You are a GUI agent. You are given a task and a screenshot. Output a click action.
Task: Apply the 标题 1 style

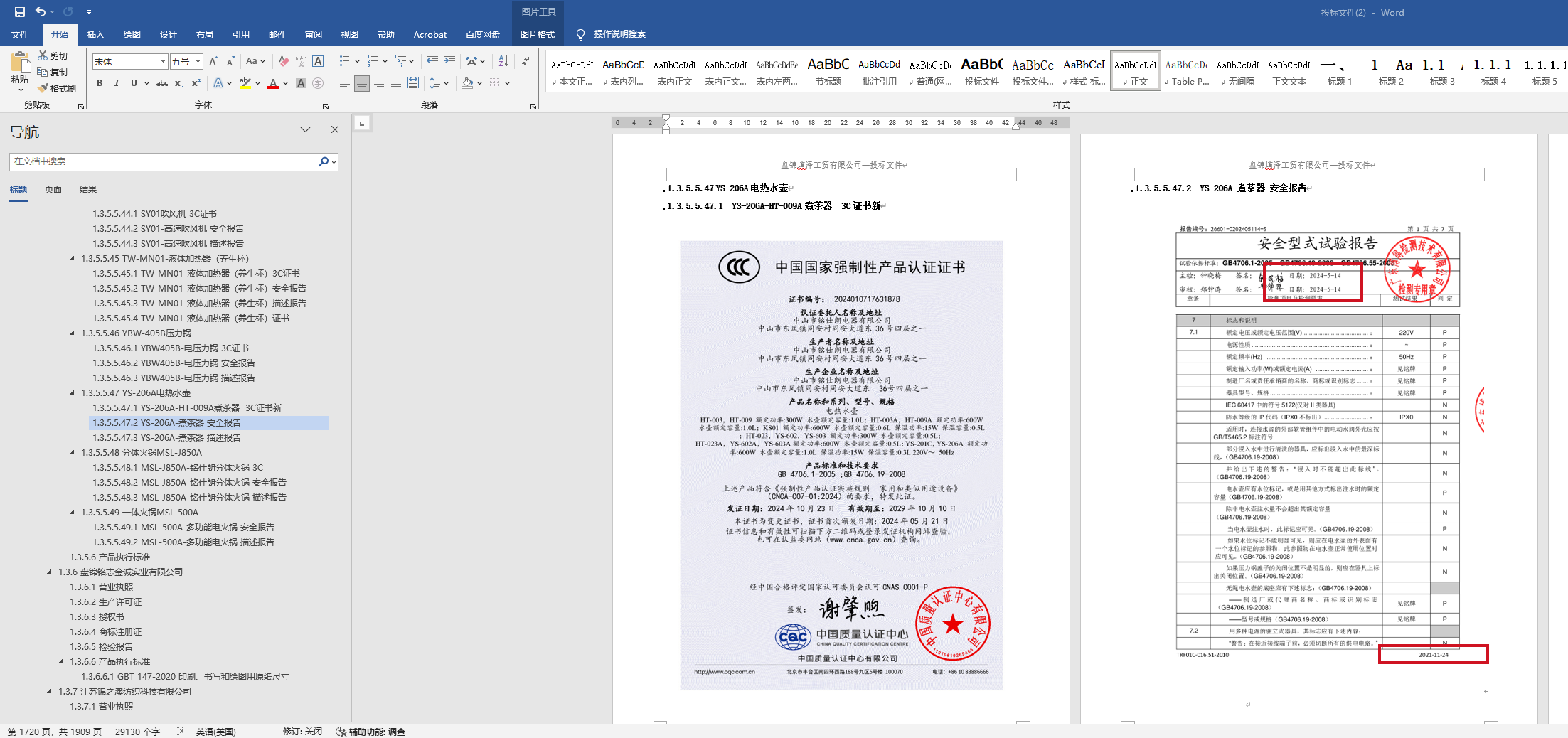(x=1340, y=71)
